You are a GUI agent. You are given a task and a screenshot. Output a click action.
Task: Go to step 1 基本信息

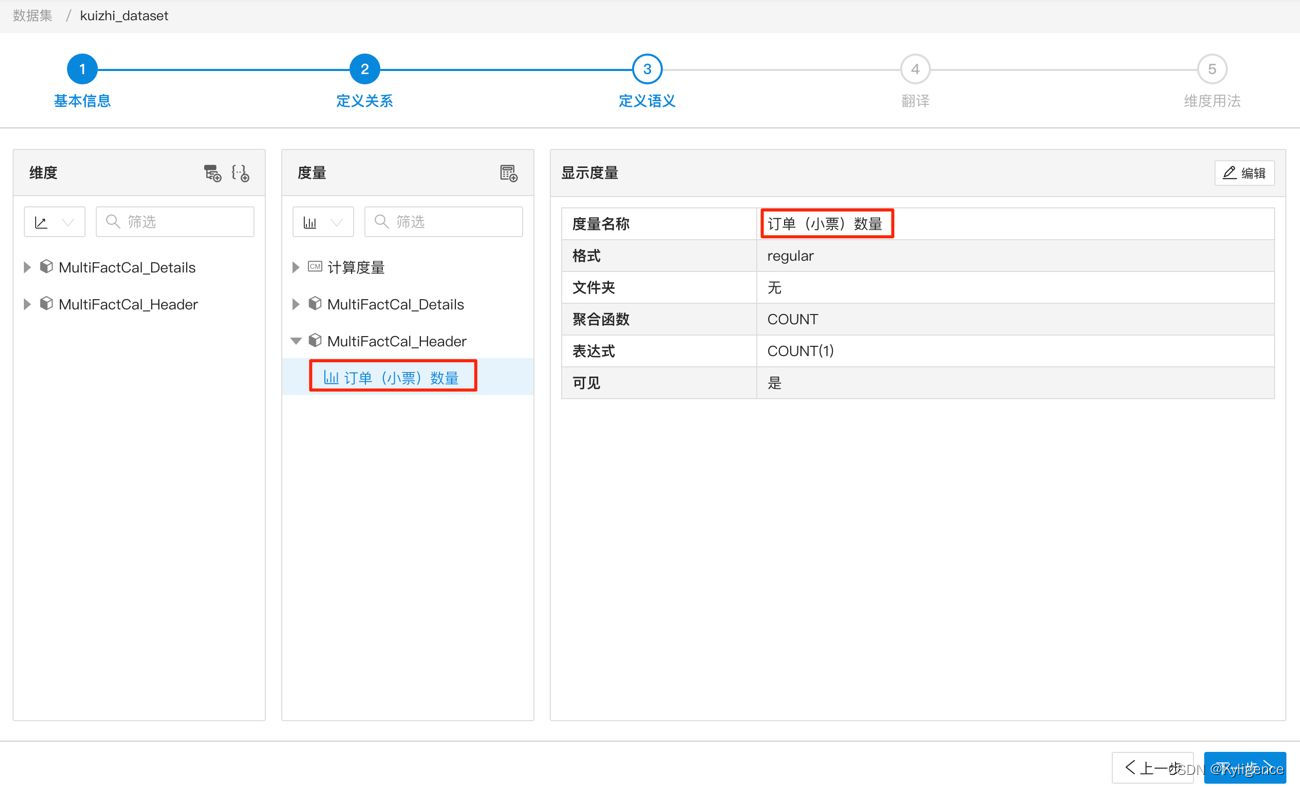[82, 69]
